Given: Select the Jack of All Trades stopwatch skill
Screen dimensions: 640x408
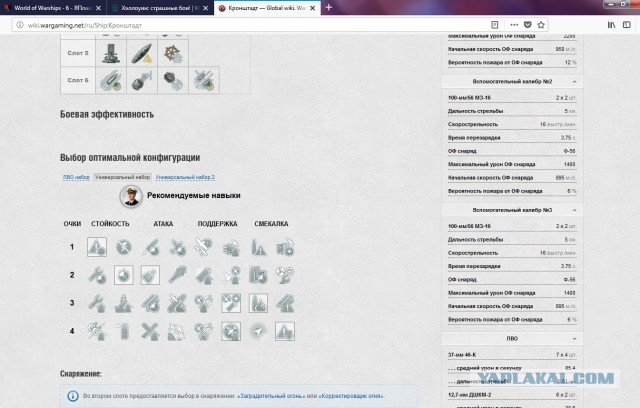Looking at the screenshot, I should point(124,275).
